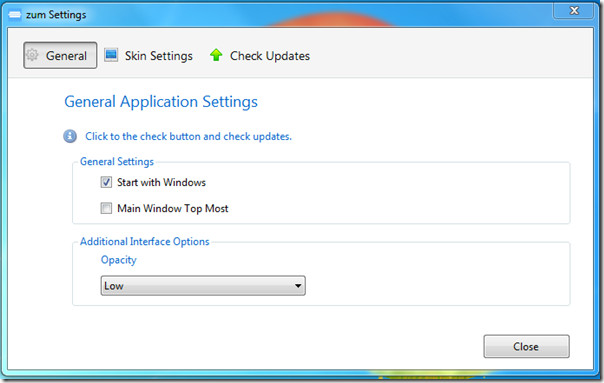Switch to the Skin Settings tab
The image size is (604, 383).
(x=149, y=55)
